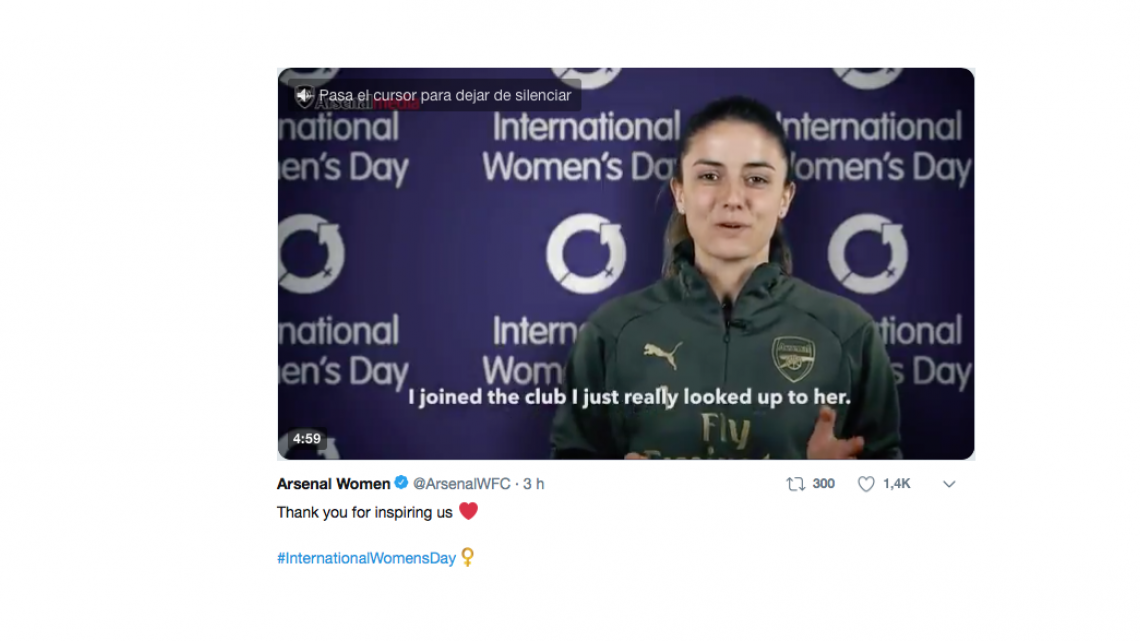Open the @ArsenalWFC handle link

pyautogui.click(x=463, y=484)
